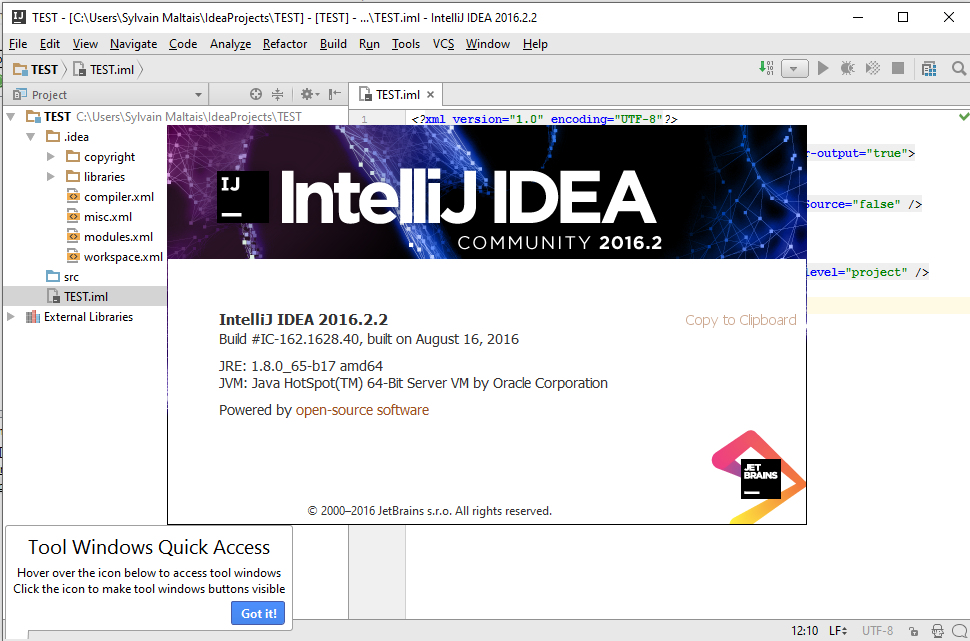This screenshot has height=641, width=970.
Task: Expand the libraries folder
Action: point(51,176)
